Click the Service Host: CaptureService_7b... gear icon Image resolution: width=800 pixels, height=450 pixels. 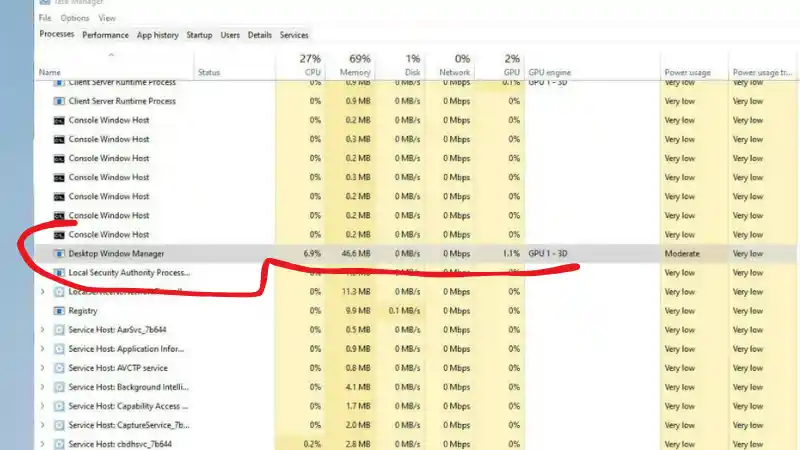coord(59,425)
